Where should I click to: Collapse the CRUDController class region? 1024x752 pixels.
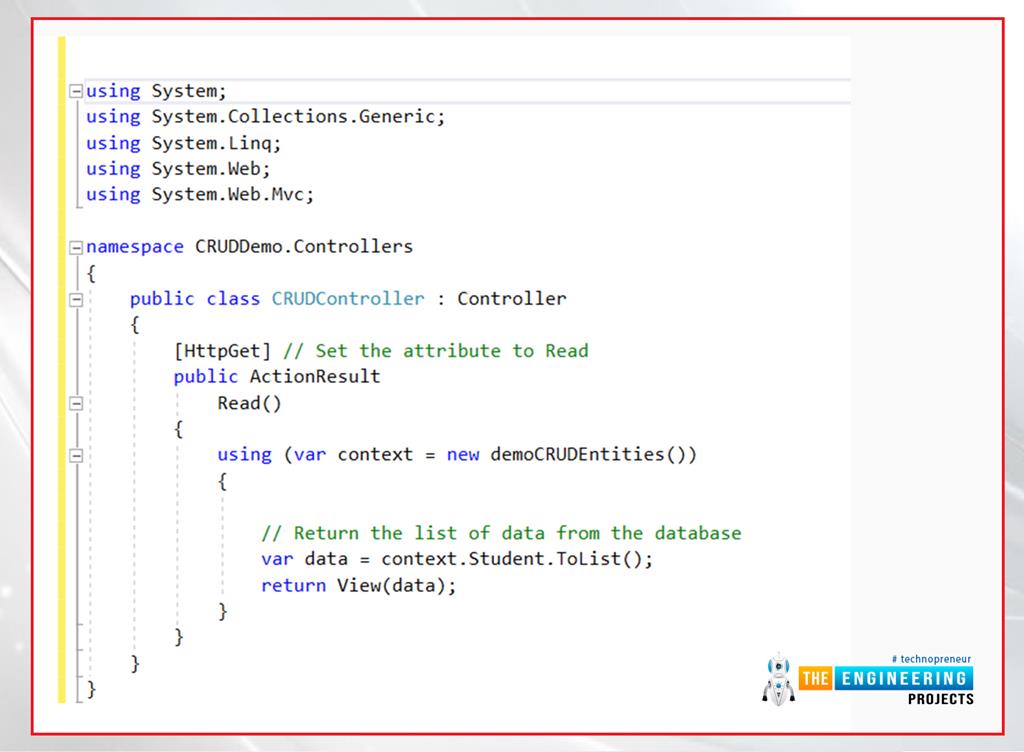coord(75,298)
